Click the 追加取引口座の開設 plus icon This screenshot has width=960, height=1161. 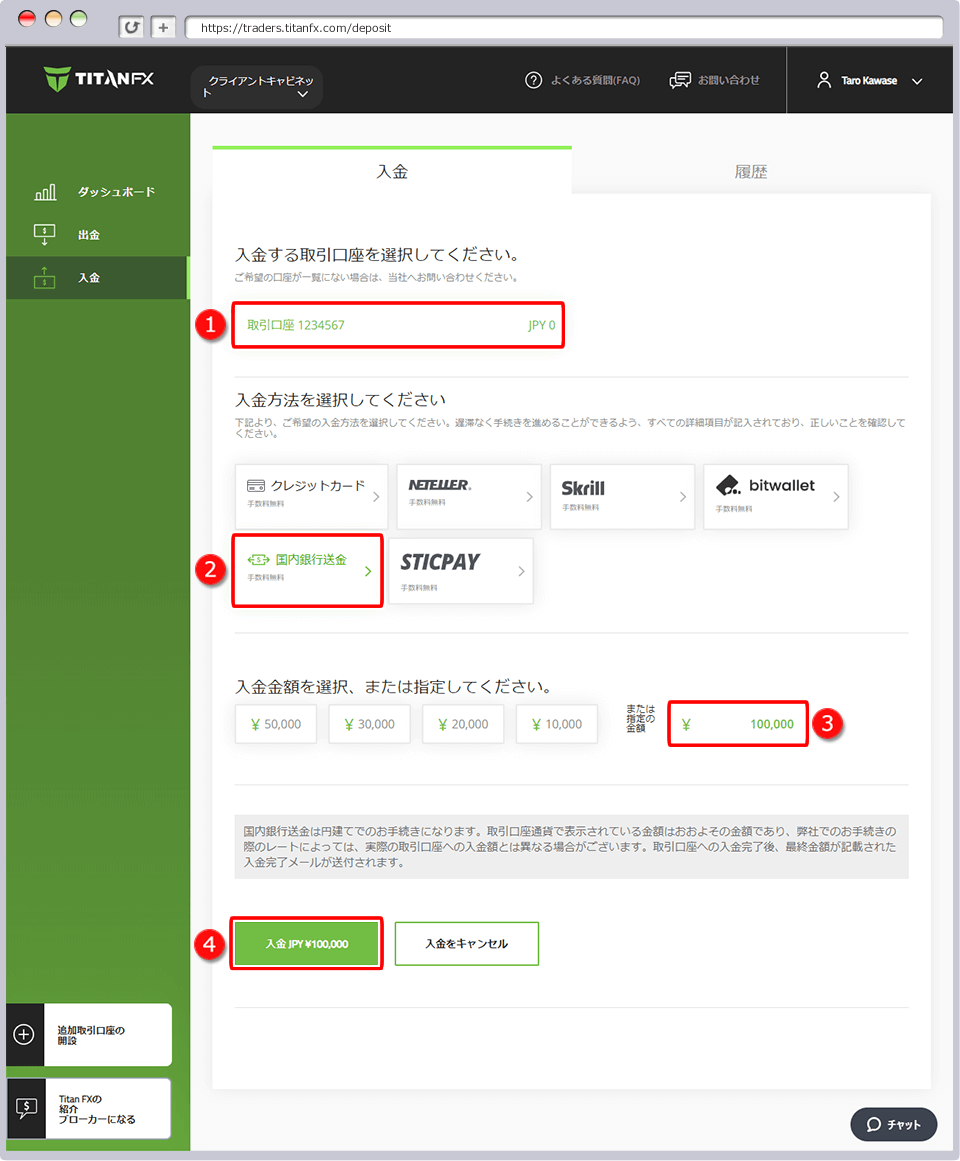coord(22,1034)
